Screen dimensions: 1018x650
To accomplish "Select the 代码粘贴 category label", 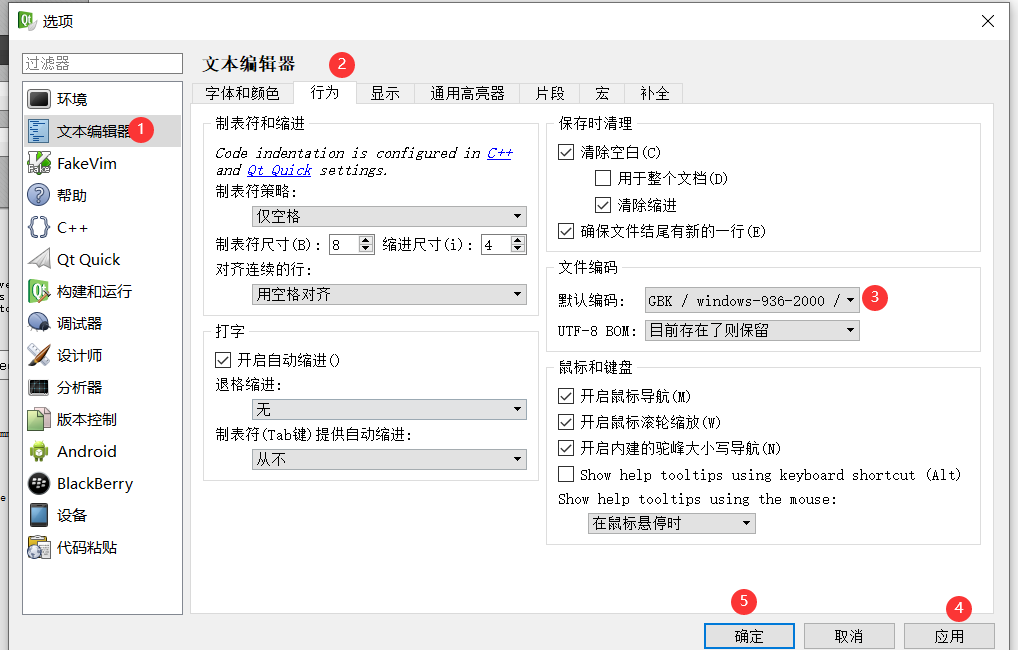I will (87, 547).
